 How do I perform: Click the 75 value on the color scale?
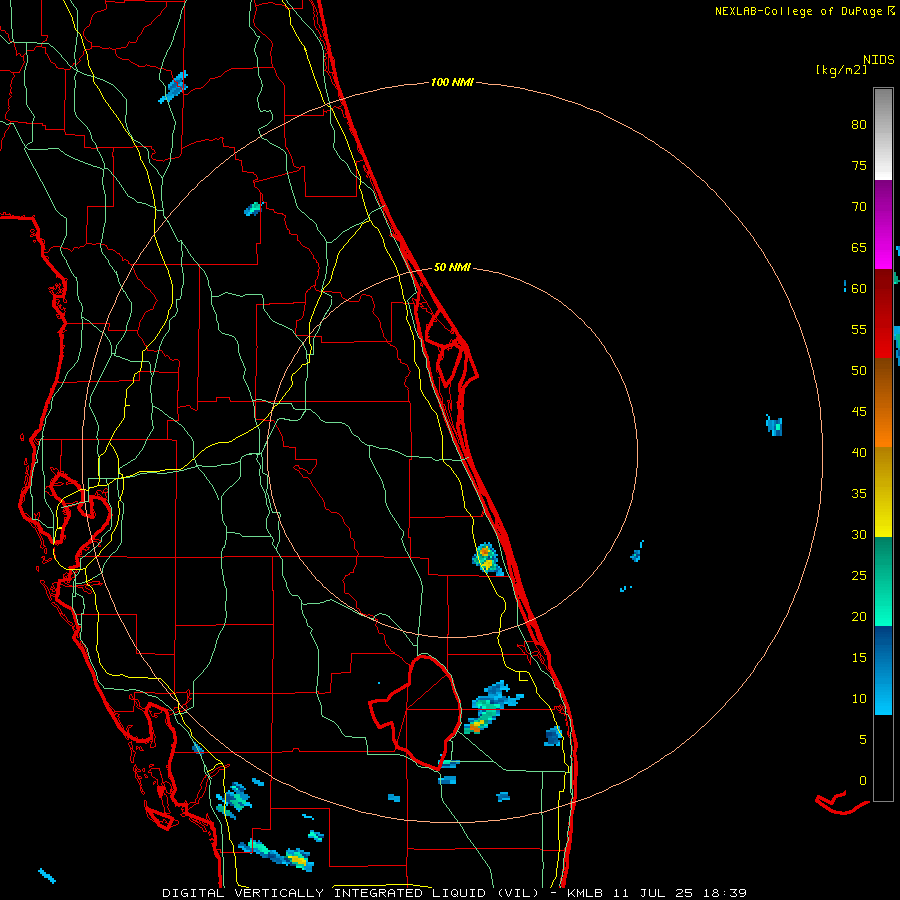click(x=859, y=166)
